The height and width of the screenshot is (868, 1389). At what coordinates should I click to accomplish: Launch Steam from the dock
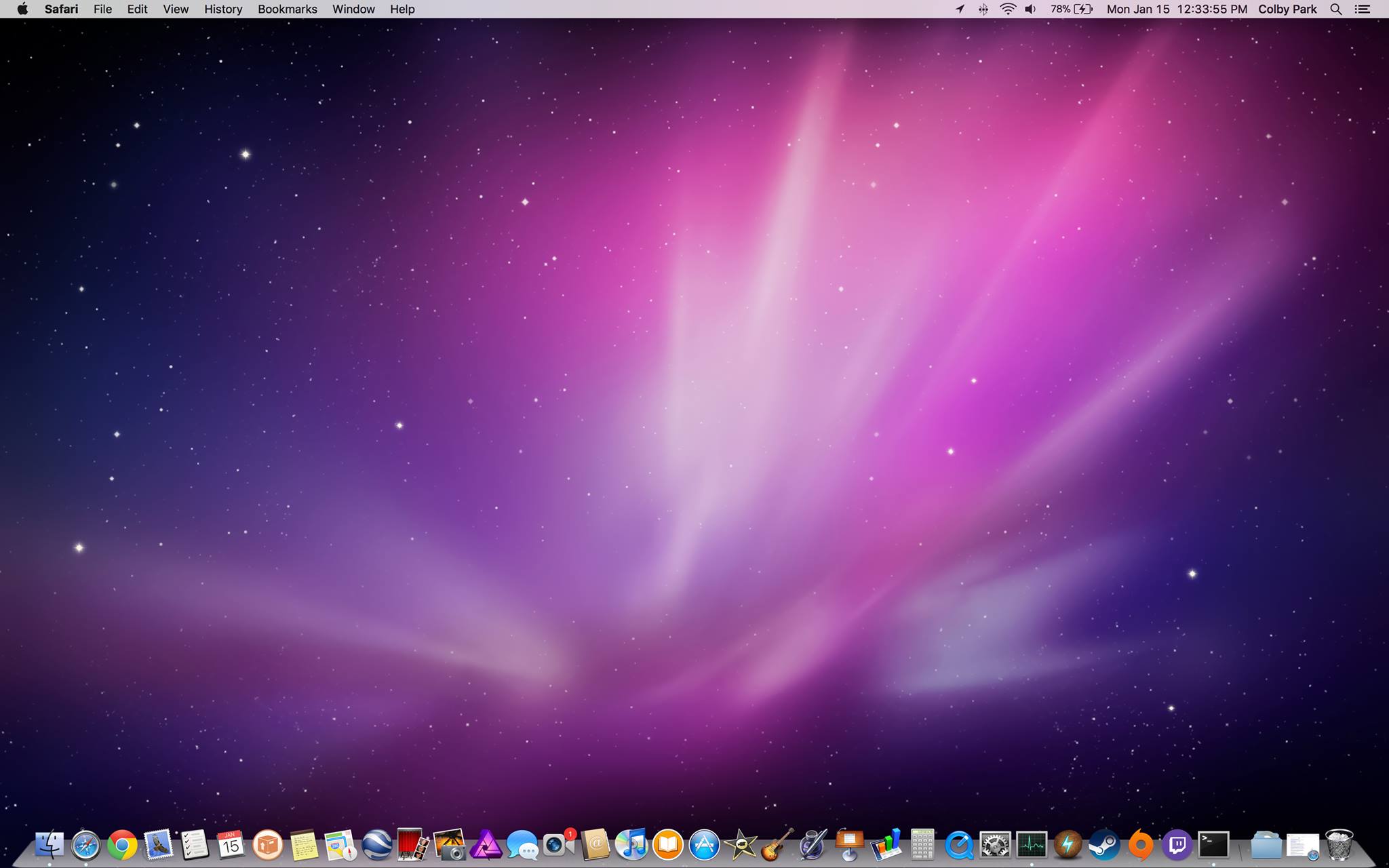(1104, 845)
